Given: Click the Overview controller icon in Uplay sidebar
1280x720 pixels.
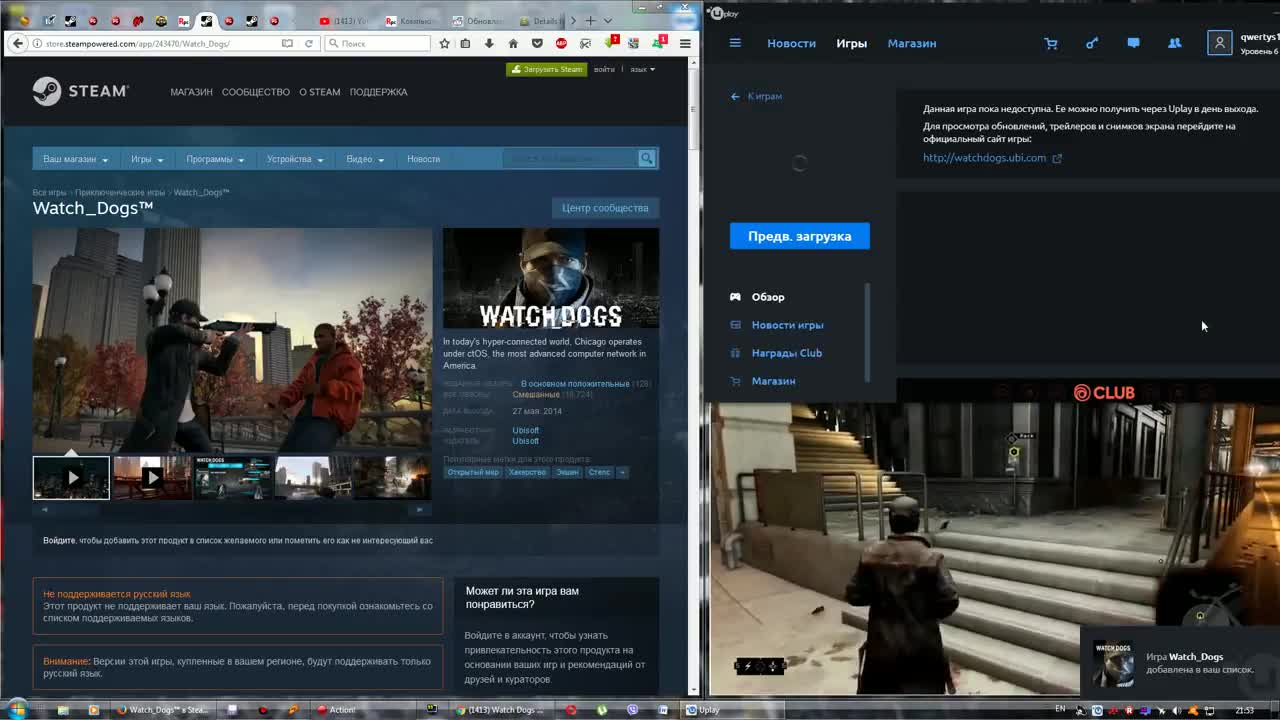Looking at the screenshot, I should pos(735,297).
